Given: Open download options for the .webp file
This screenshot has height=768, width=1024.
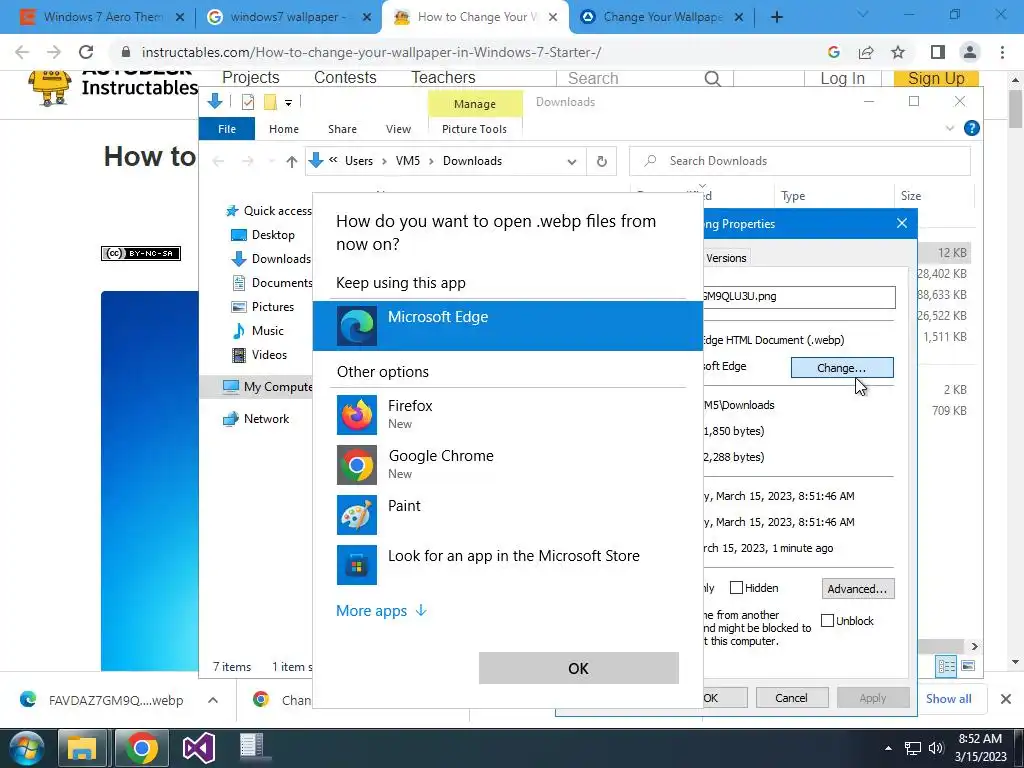Looking at the screenshot, I should tap(213, 700).
